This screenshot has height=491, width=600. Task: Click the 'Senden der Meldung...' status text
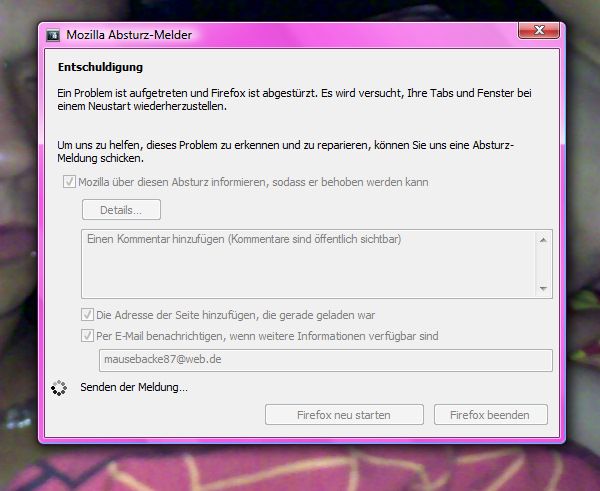[134, 387]
